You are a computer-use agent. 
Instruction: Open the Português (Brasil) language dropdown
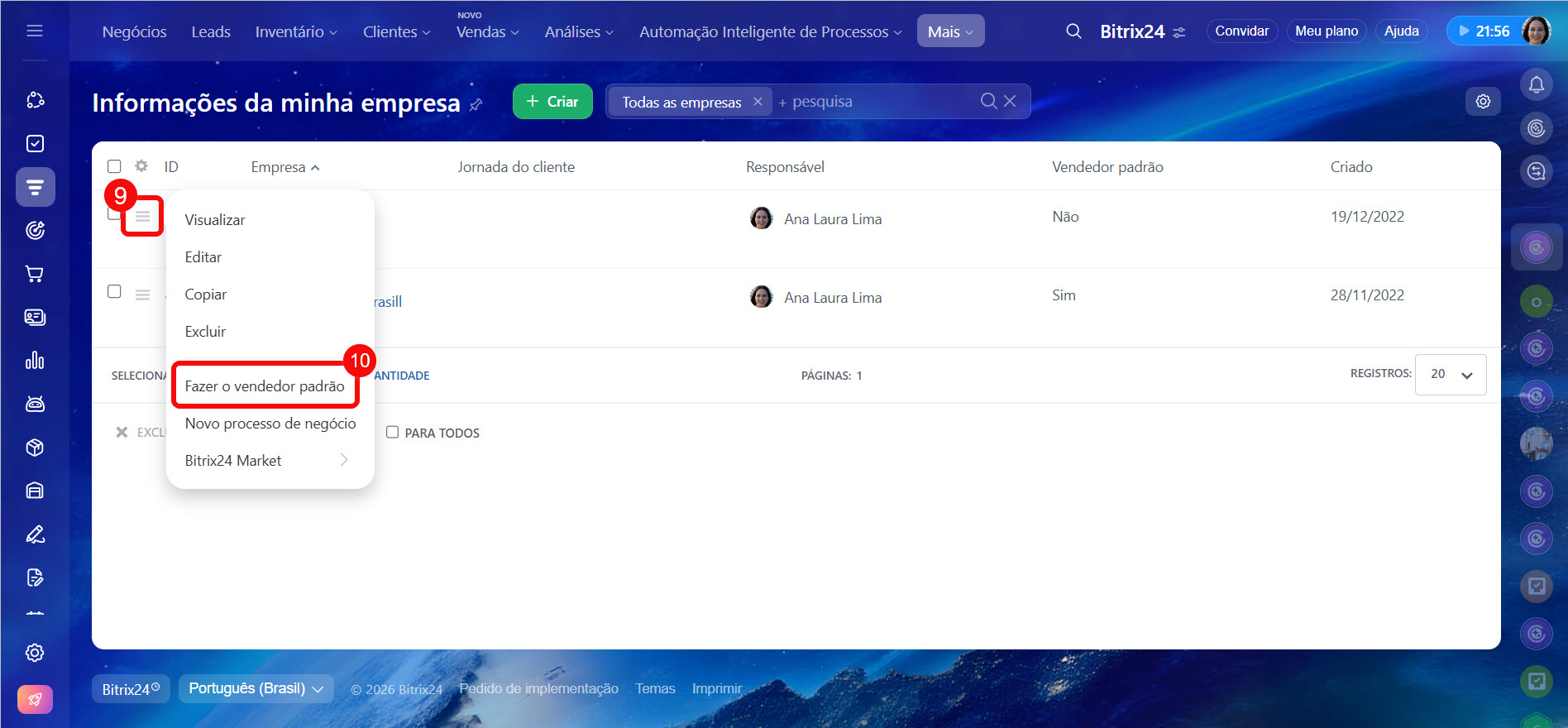click(256, 688)
